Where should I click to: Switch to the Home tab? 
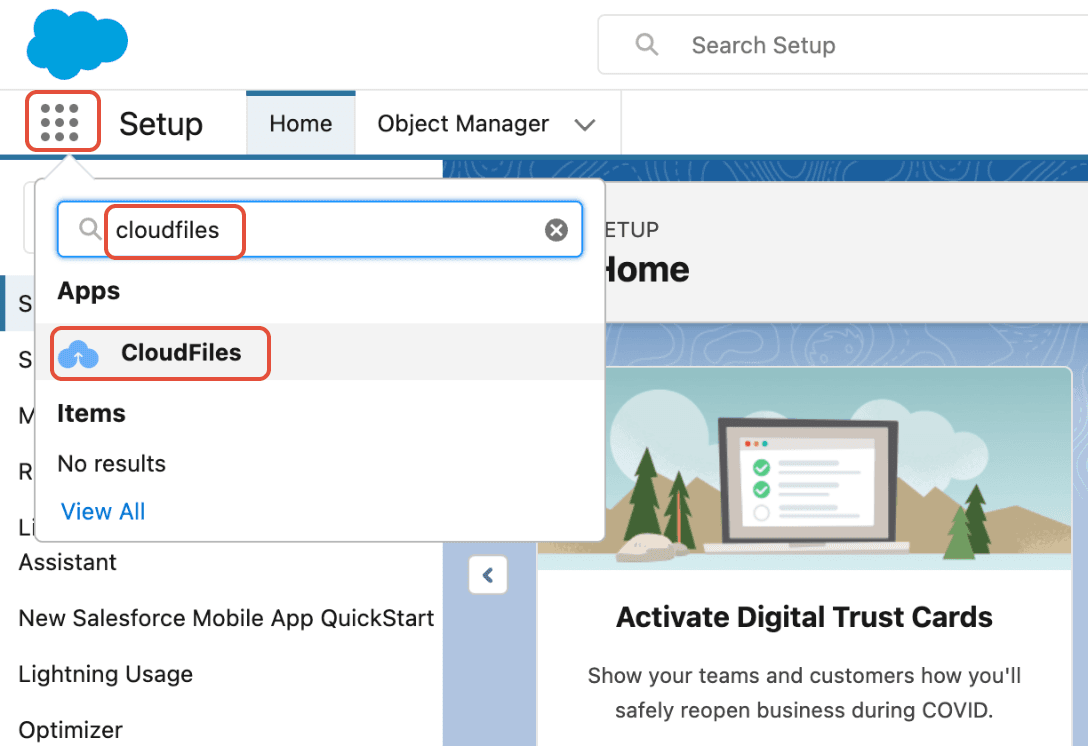[x=300, y=123]
